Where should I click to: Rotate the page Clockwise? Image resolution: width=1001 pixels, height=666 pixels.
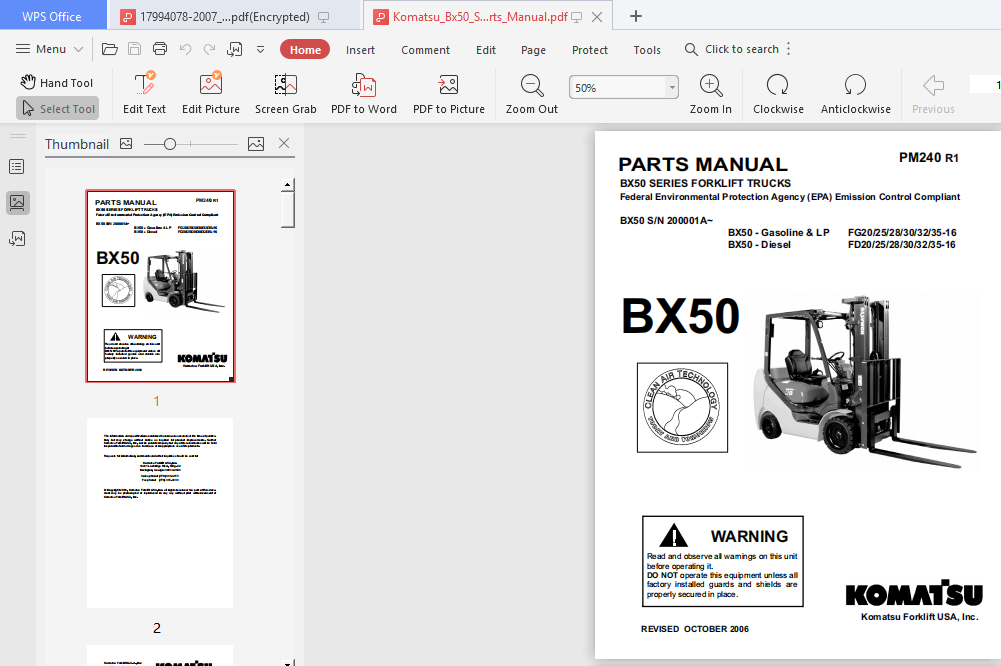point(778,93)
